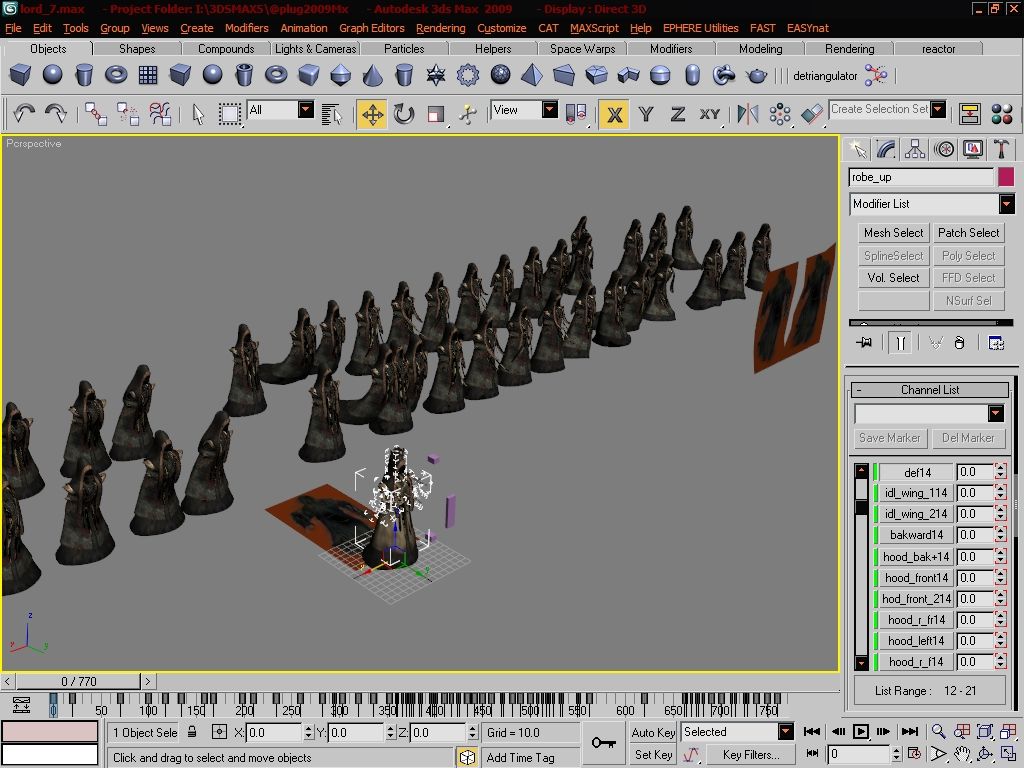Open the Graph Editors menu
This screenshot has height=768, width=1024.
point(372,28)
